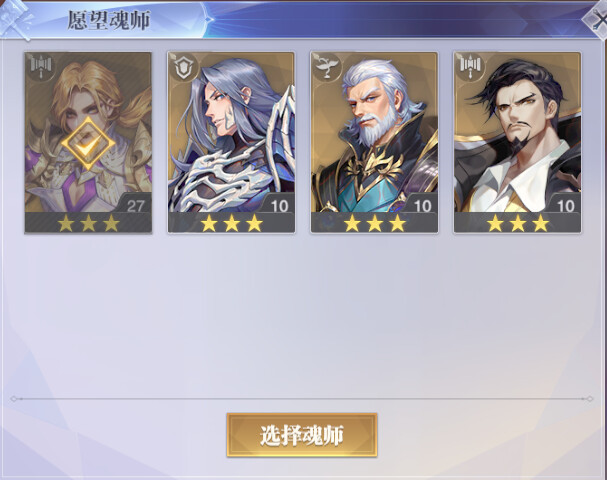Close the 愿望魂师 dialog
Image resolution: width=607 pixels, height=480 pixels.
tap(598, 19)
